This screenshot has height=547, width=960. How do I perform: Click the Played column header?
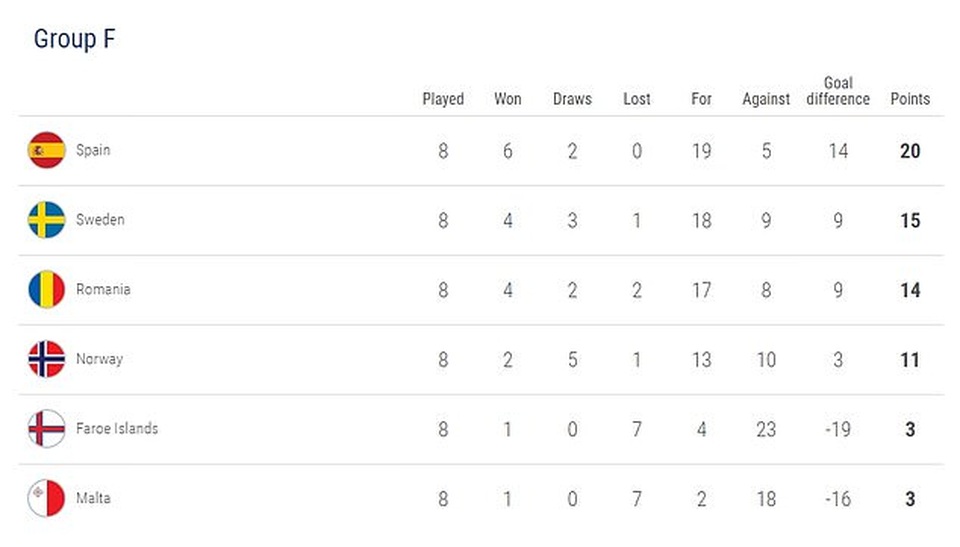(x=443, y=99)
